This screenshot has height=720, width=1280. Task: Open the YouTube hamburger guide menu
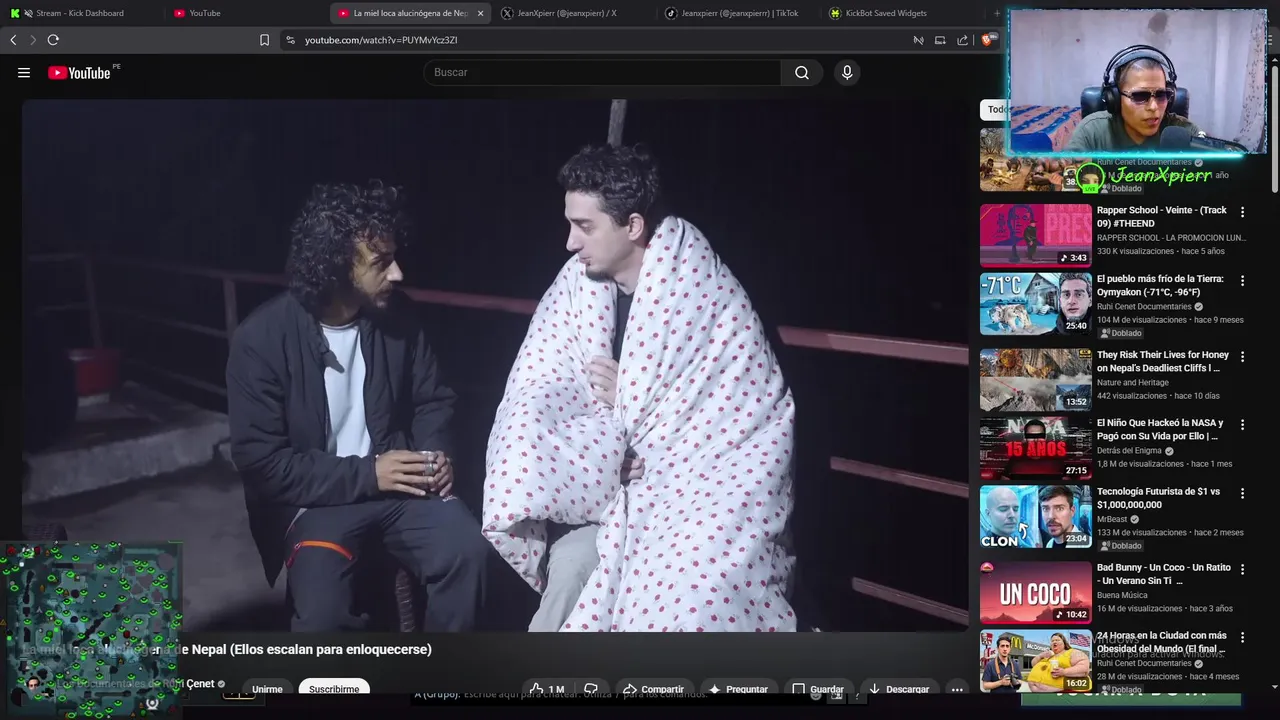[24, 72]
